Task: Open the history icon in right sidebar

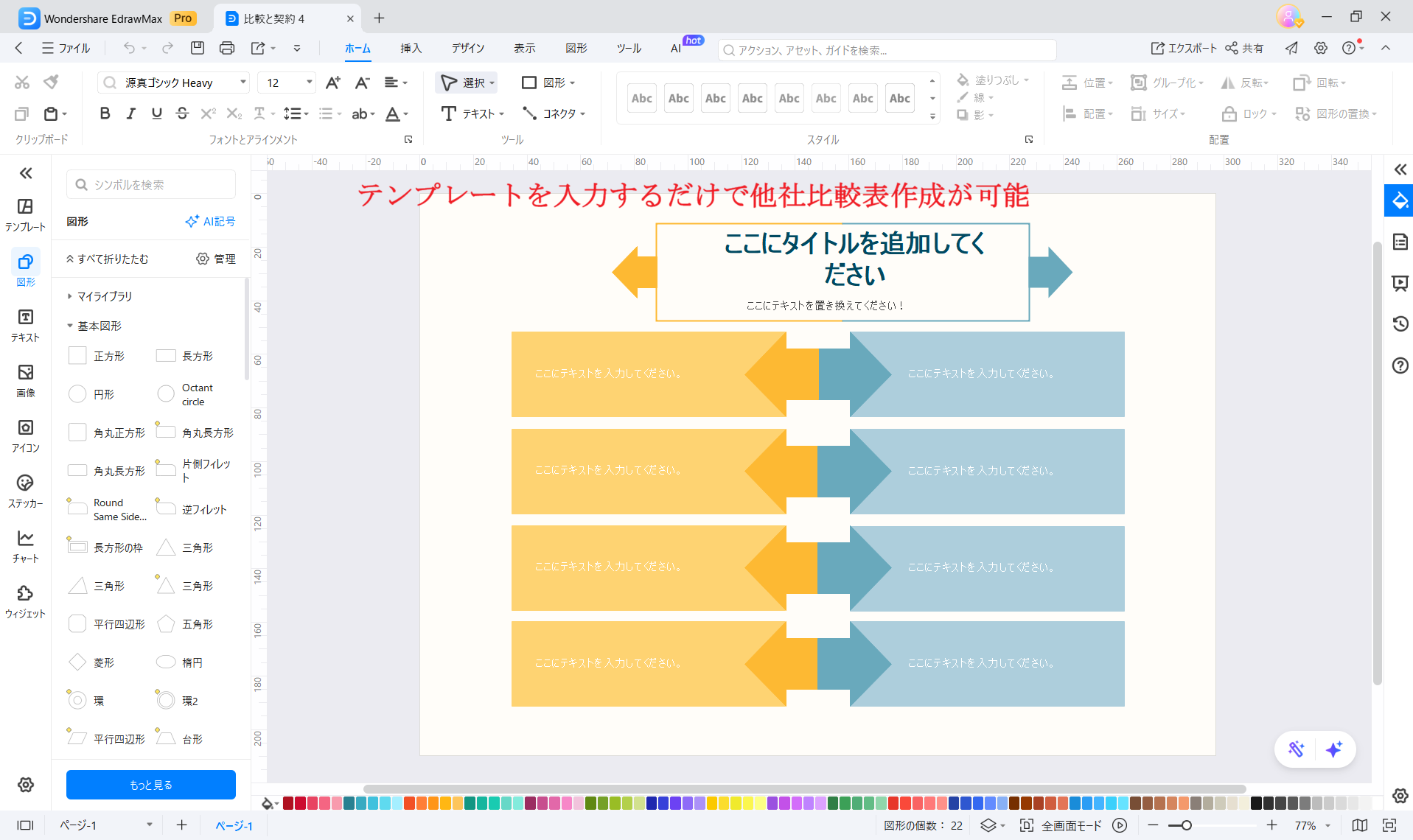Action: [1400, 323]
